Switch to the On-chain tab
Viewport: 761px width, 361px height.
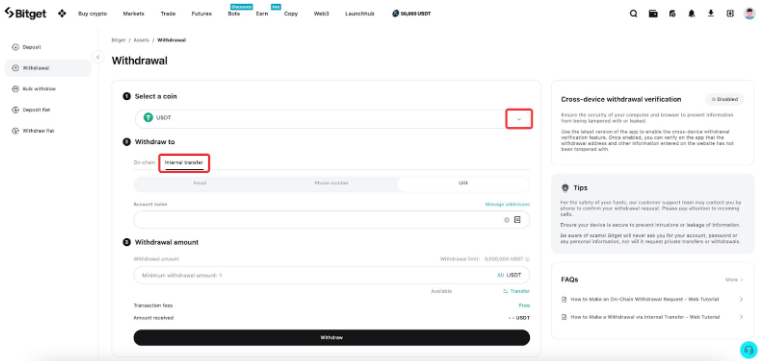pyautogui.click(x=144, y=163)
